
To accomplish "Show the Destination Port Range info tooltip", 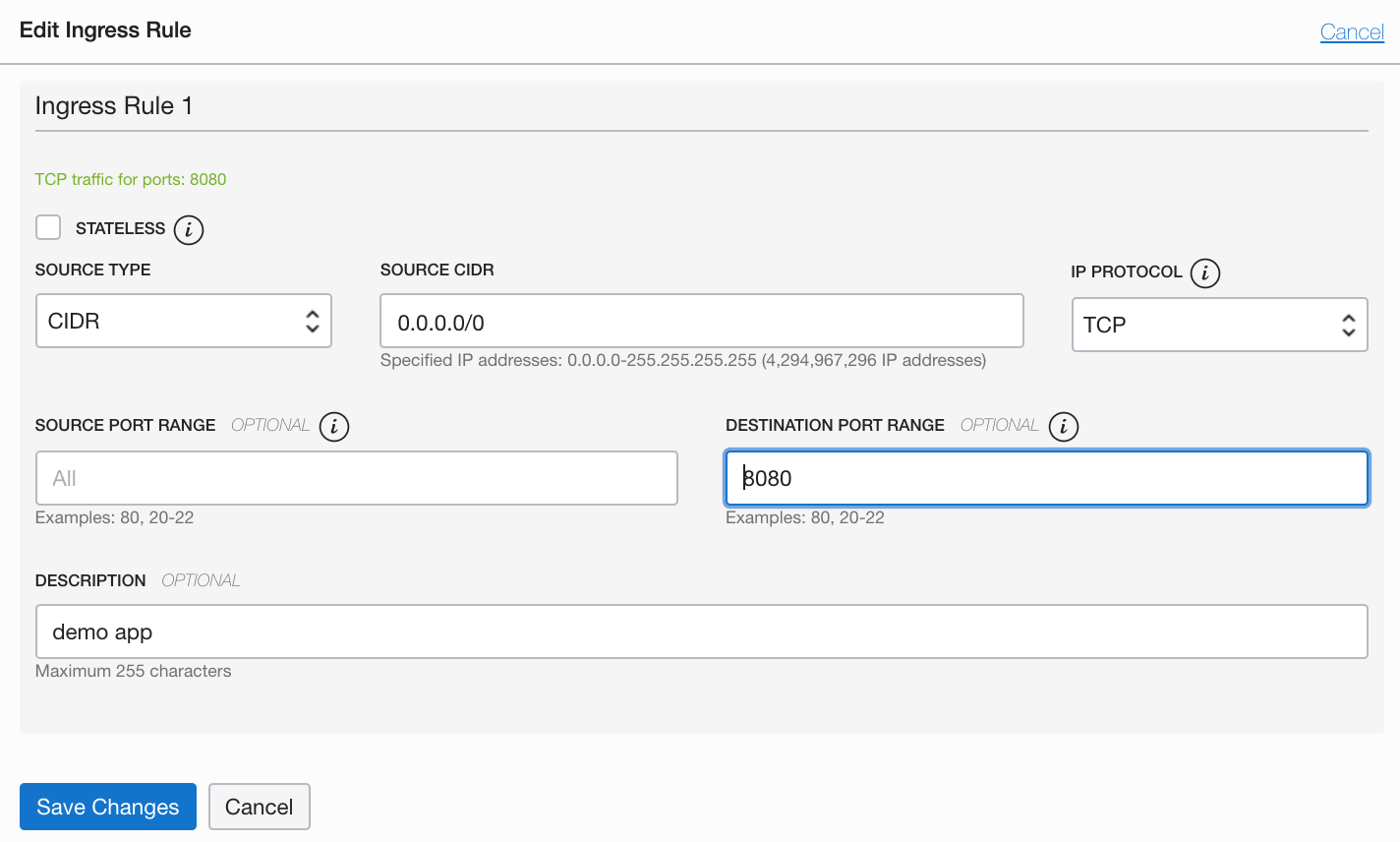I will click(1064, 426).
